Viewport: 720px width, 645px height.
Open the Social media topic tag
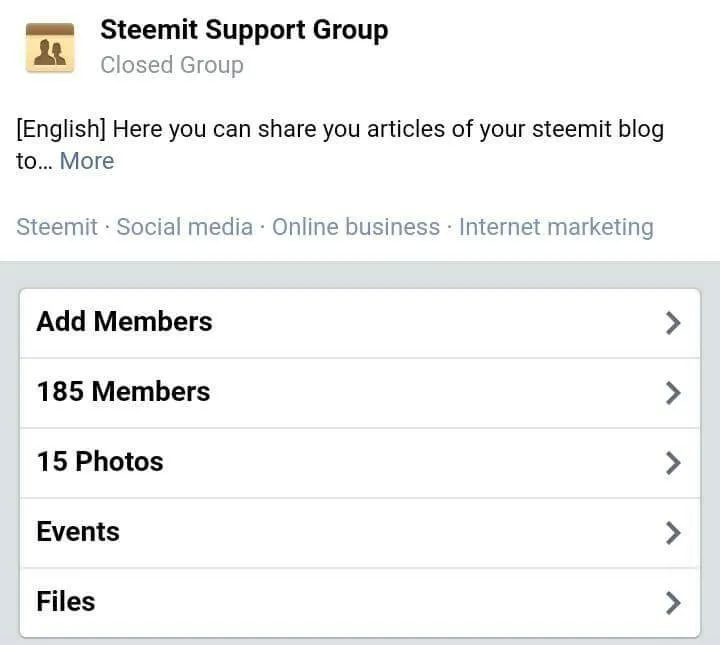pos(185,227)
